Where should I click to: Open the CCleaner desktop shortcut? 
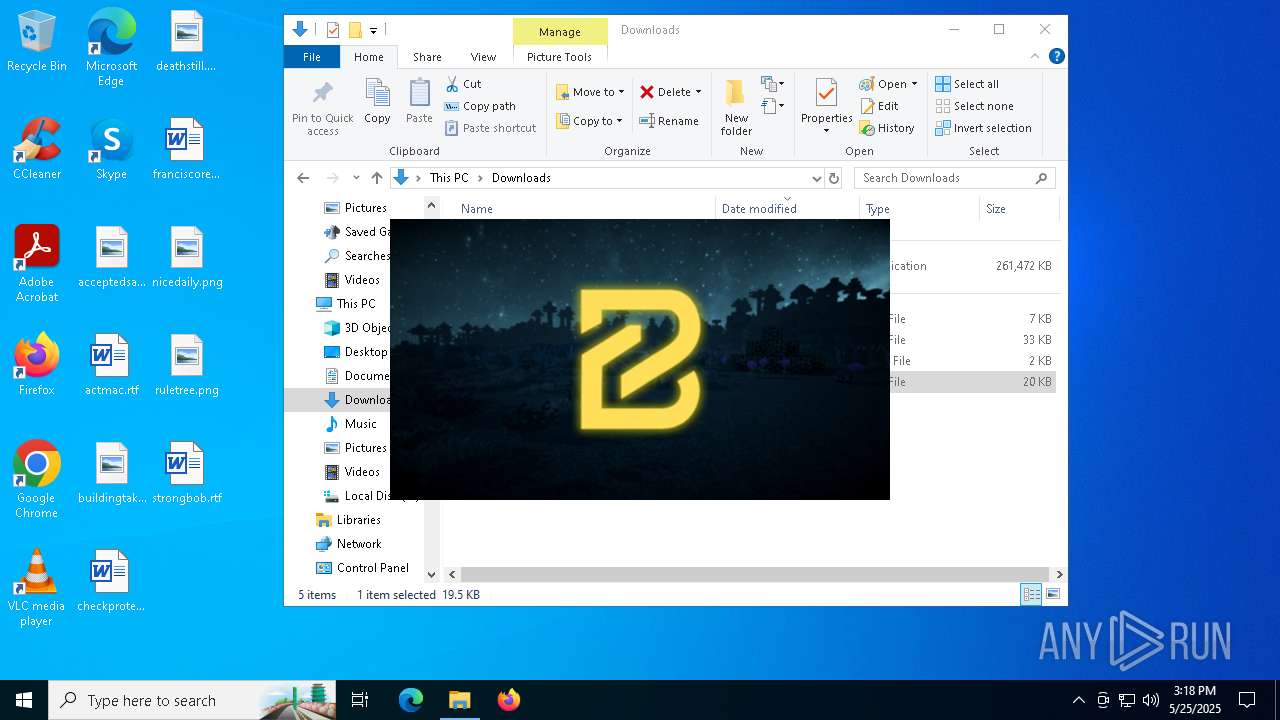37,149
